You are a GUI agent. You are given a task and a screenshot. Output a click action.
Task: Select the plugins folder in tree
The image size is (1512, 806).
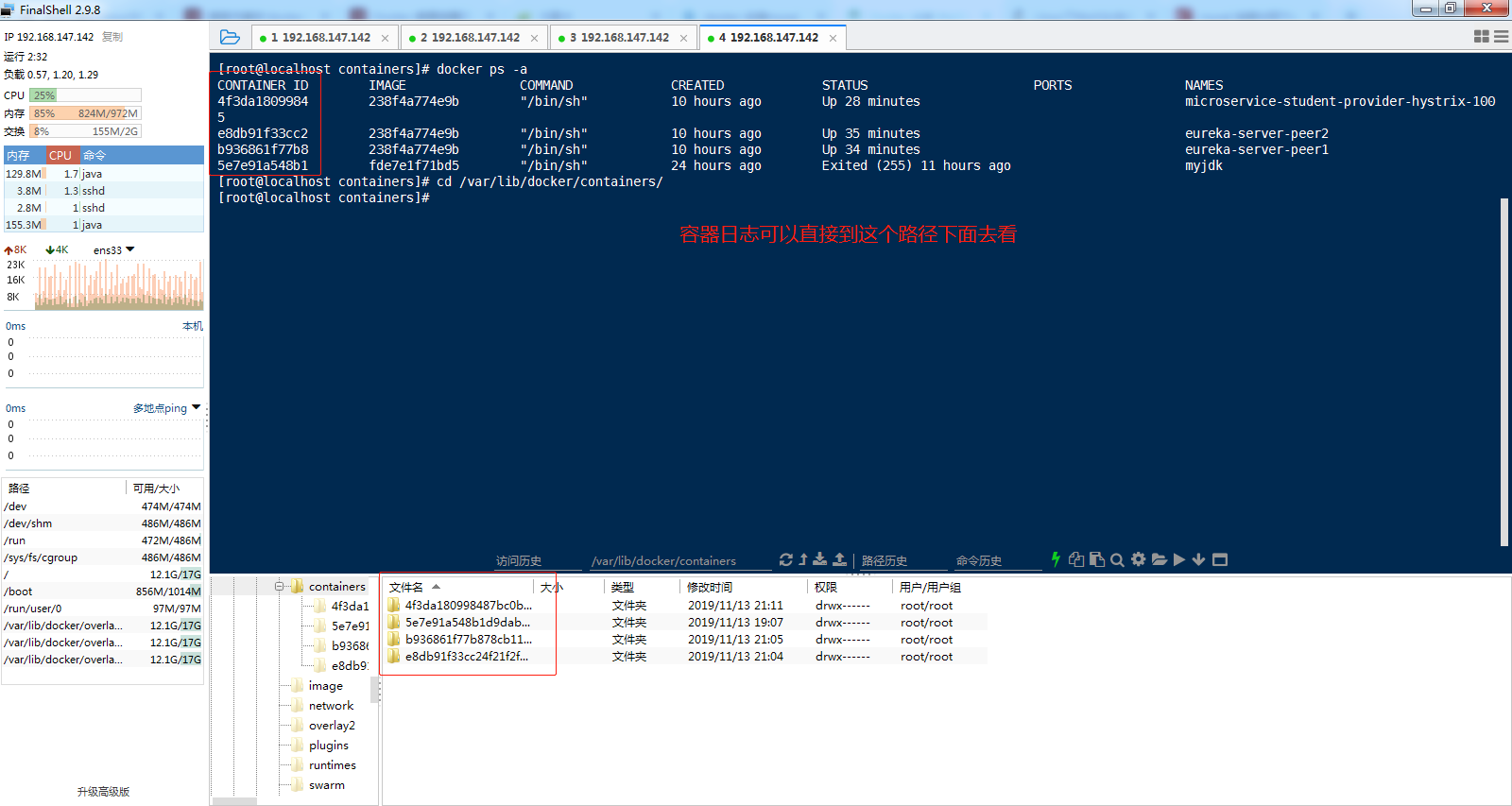pyautogui.click(x=328, y=746)
